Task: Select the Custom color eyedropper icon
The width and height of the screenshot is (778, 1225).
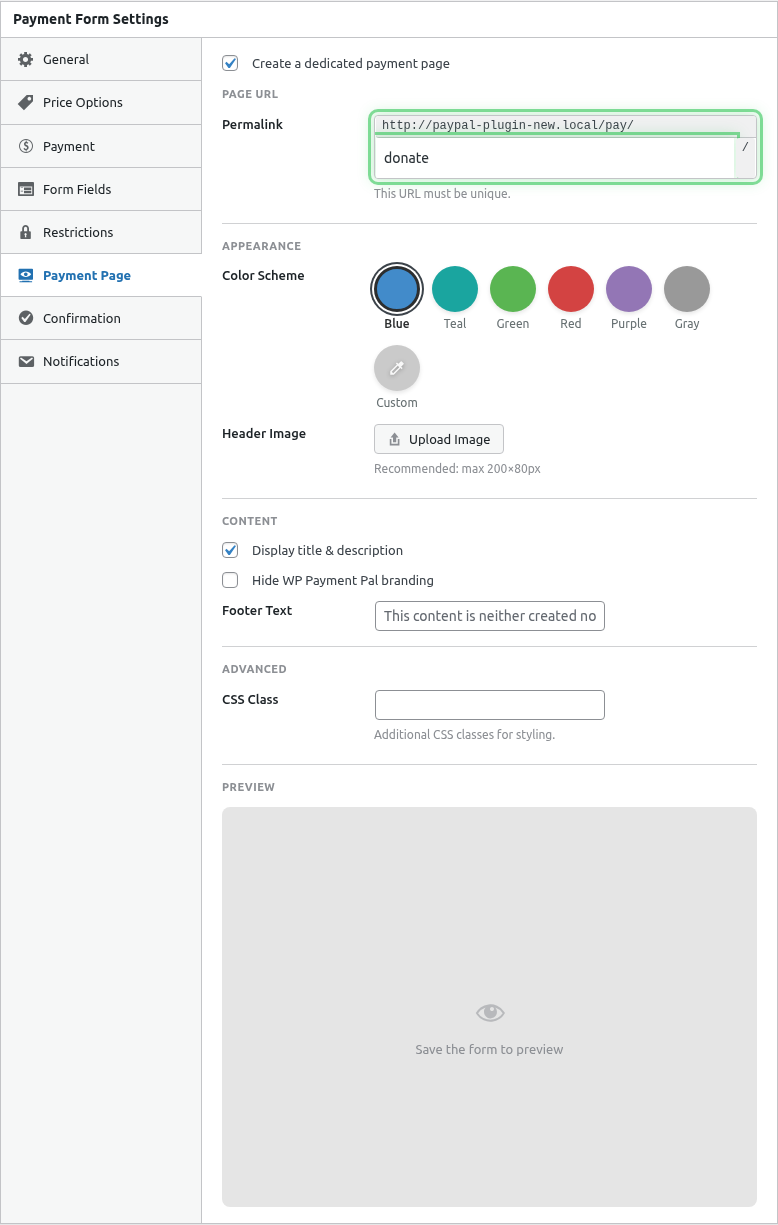Action: tap(397, 368)
